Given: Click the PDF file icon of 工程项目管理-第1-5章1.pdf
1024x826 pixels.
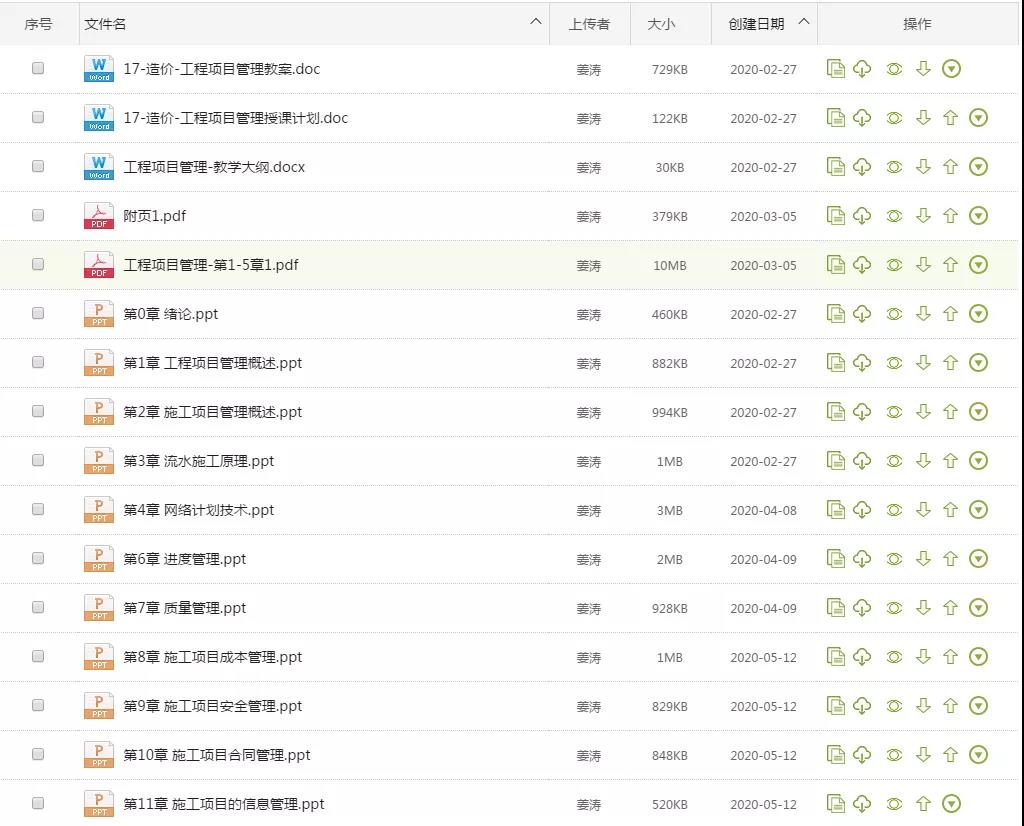Looking at the screenshot, I should [99, 265].
